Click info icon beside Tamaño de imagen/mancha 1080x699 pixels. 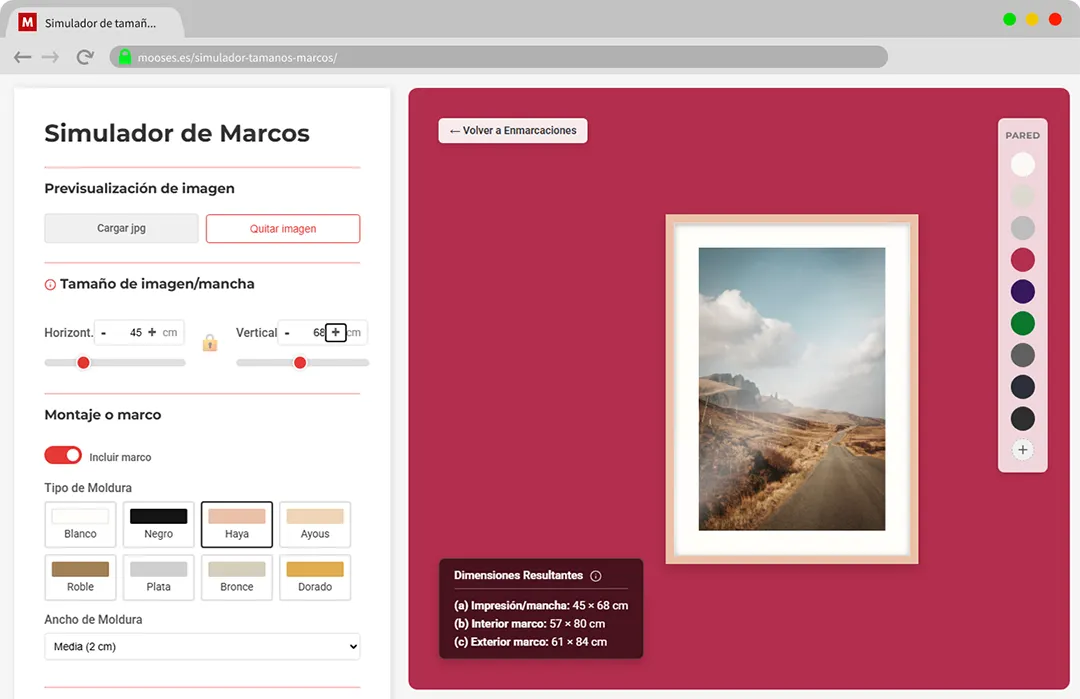[x=50, y=285]
